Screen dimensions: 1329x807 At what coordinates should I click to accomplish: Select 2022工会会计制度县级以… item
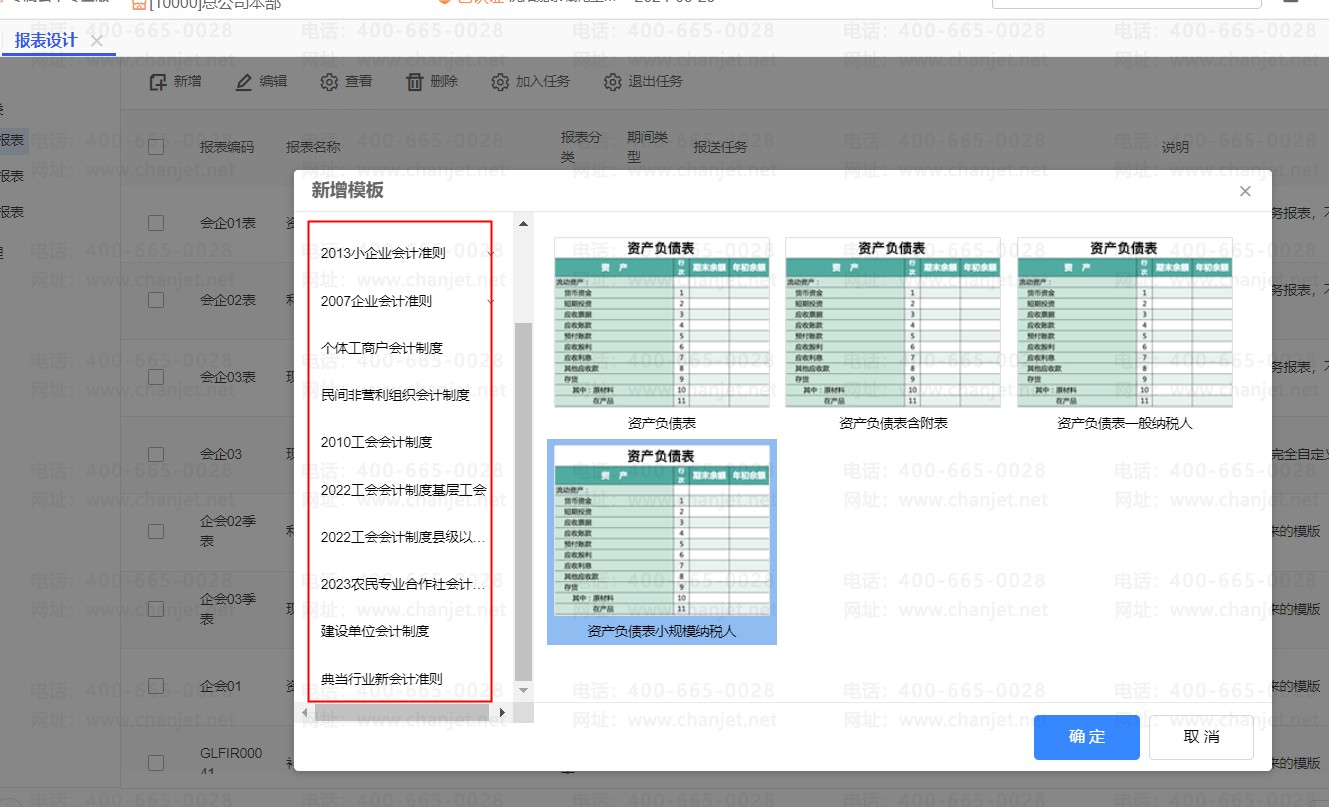tap(403, 537)
